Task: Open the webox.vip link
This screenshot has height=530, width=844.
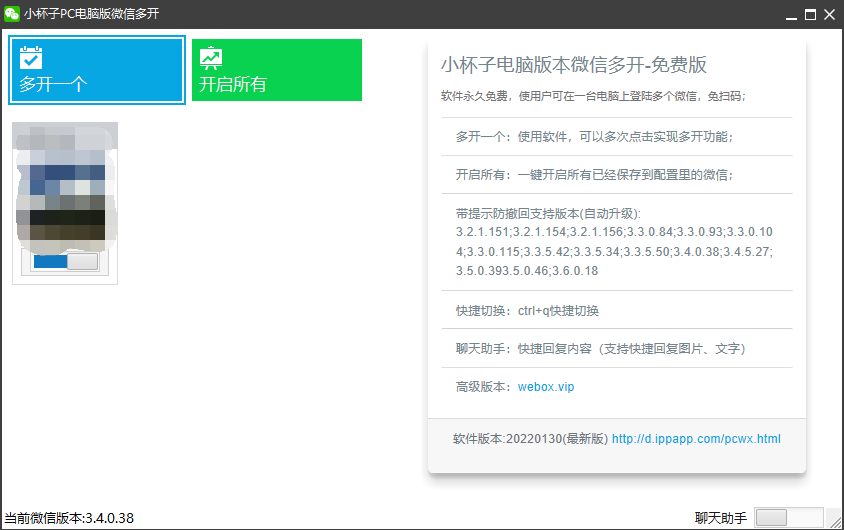Action: coord(546,387)
